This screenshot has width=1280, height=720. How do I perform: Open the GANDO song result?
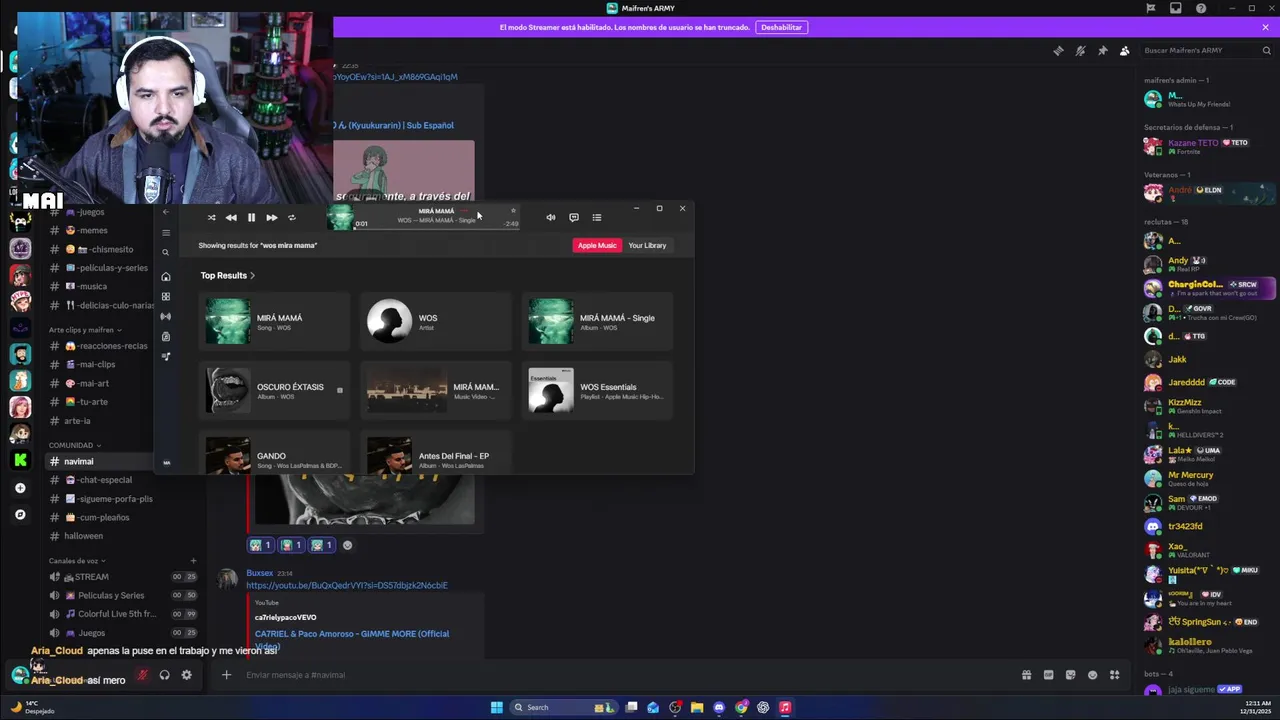click(275, 455)
